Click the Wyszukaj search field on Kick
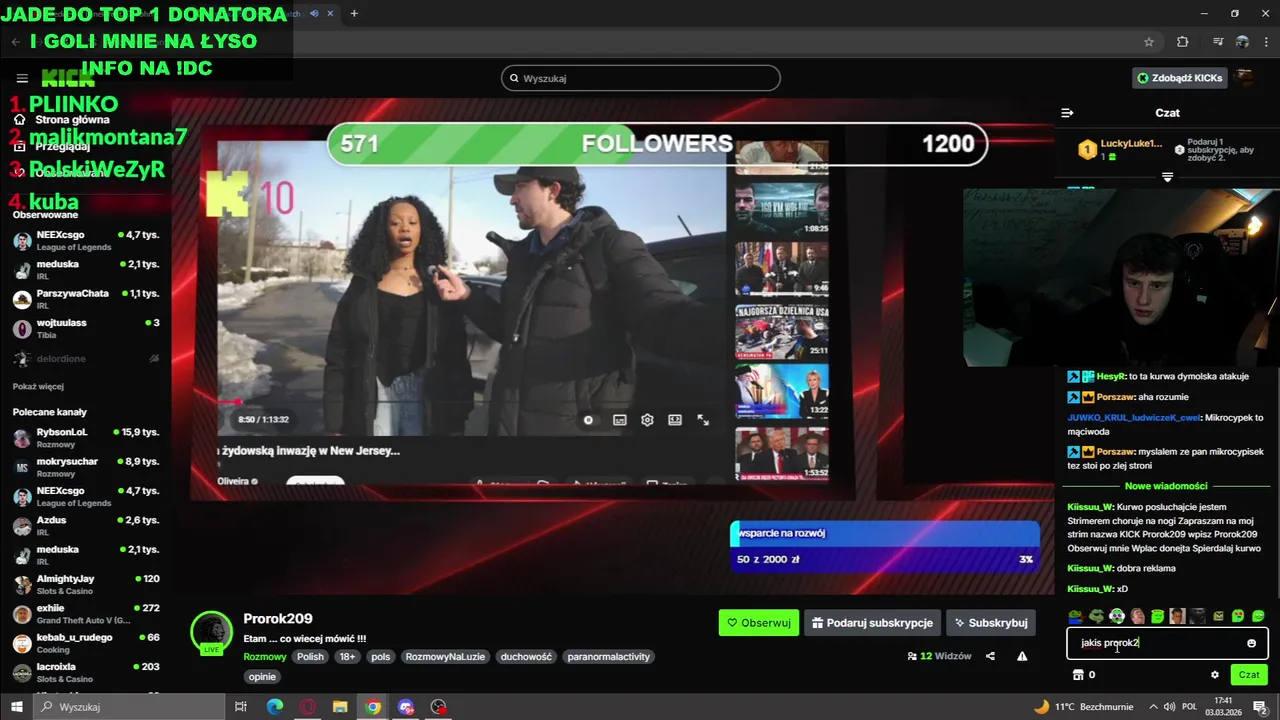The width and height of the screenshot is (1280, 720). click(641, 78)
